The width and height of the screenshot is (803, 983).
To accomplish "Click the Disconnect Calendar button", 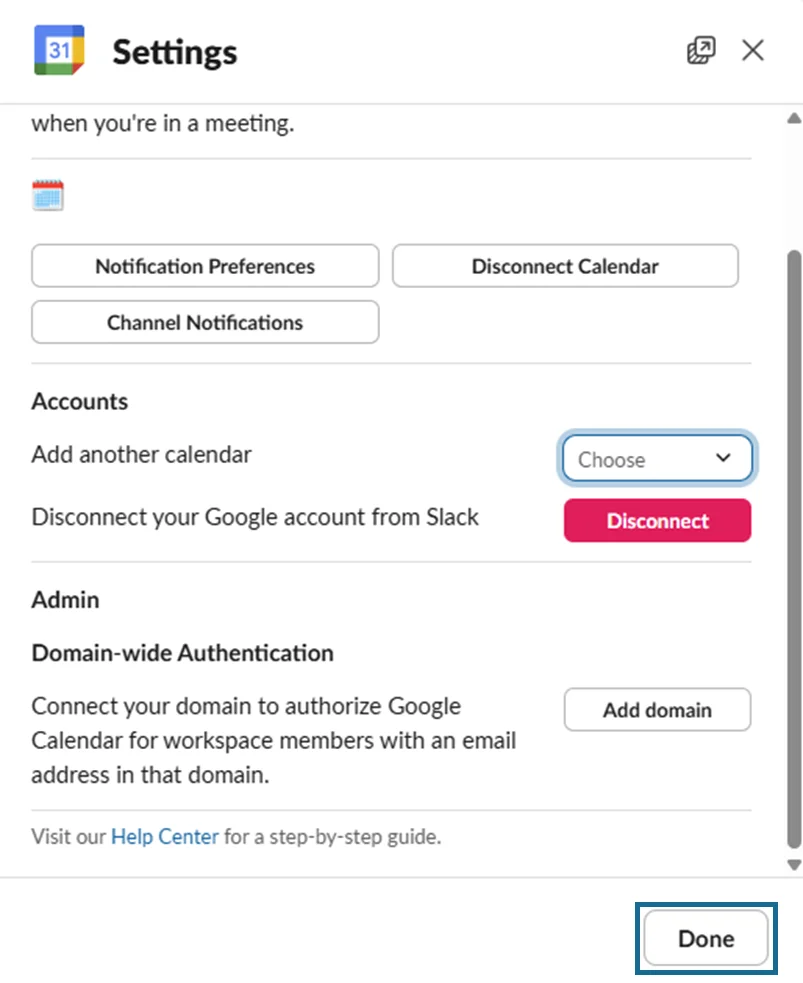I will (x=565, y=266).
